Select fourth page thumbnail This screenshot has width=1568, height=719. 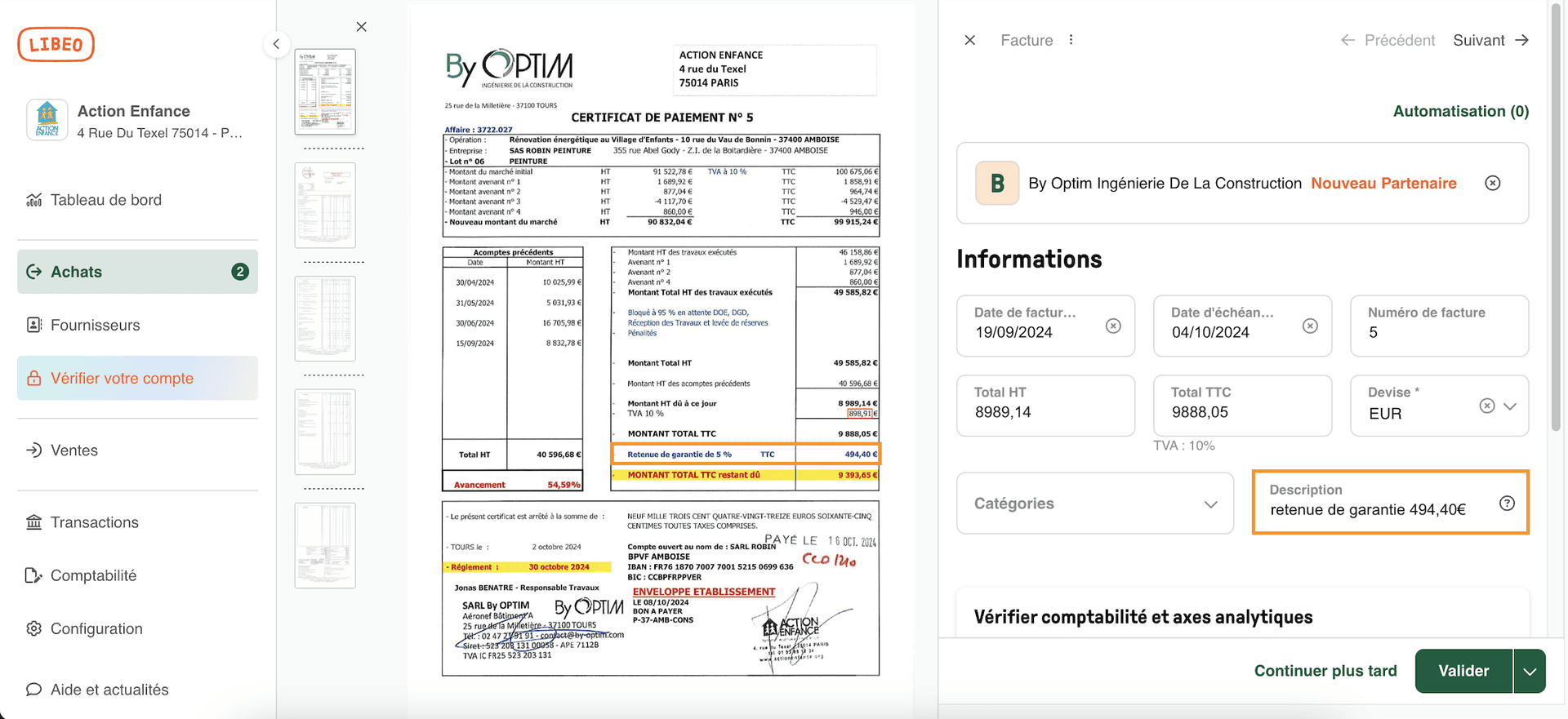[x=325, y=432]
